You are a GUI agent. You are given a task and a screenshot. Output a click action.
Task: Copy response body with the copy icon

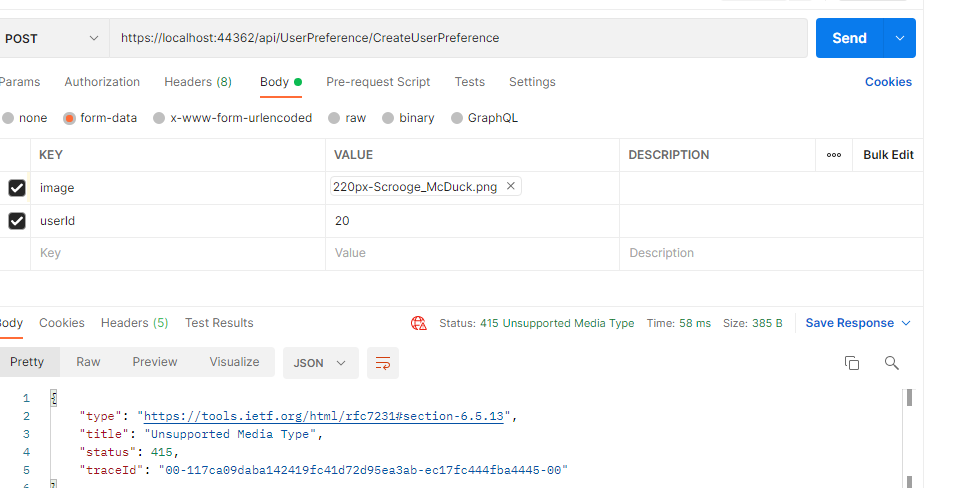pos(852,363)
